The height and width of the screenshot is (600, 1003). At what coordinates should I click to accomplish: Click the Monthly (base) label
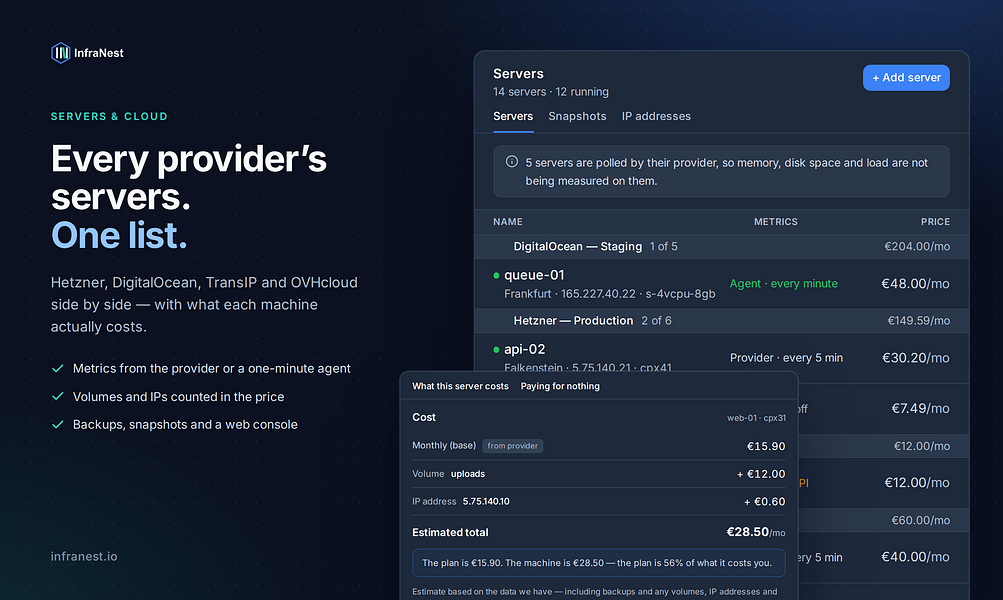[444, 445]
